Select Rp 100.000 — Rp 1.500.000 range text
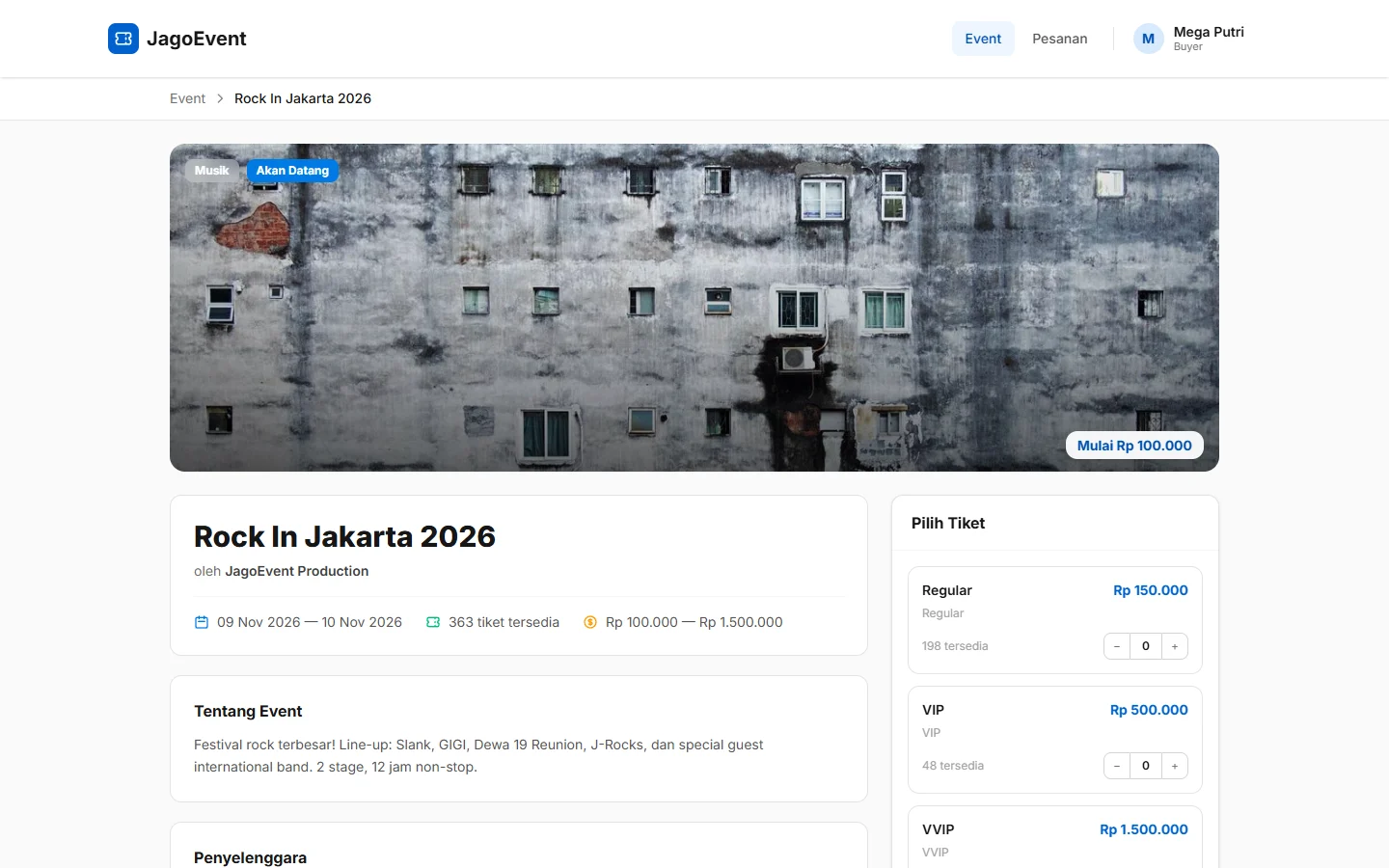The width and height of the screenshot is (1389, 868). (694, 622)
